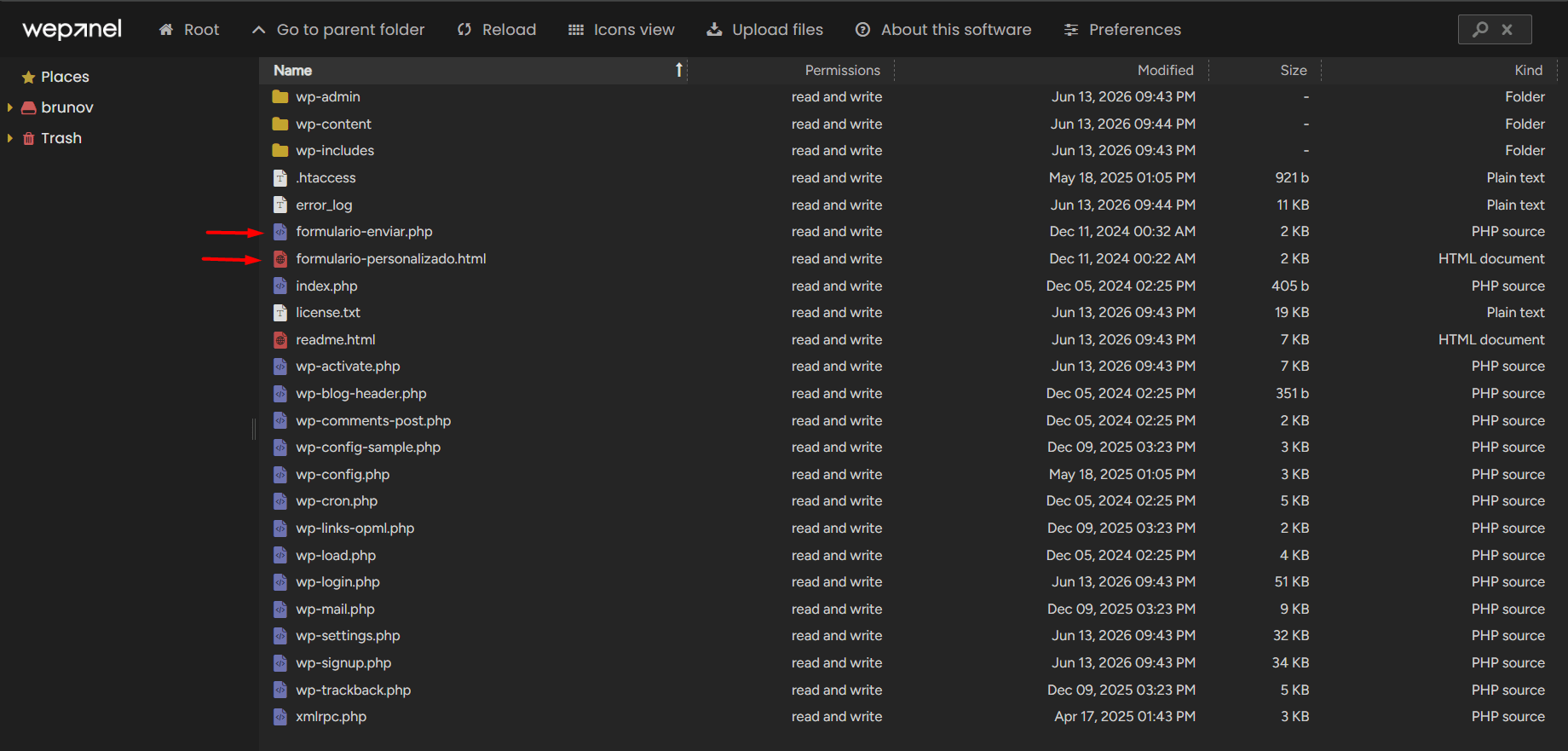Image resolution: width=1568 pixels, height=751 pixels.
Task: Click the index.php file icon
Action: 280,286
